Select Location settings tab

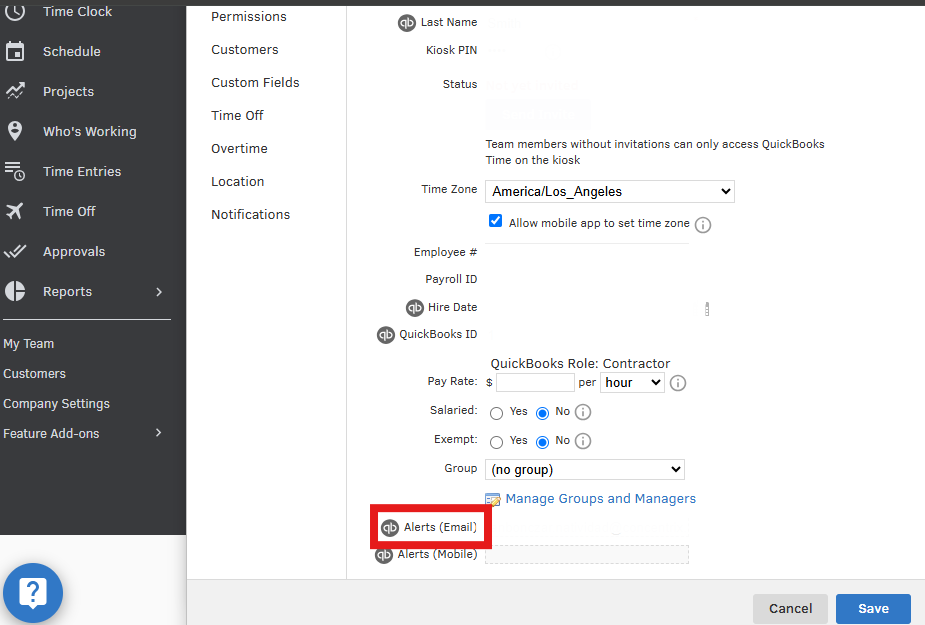point(238,182)
